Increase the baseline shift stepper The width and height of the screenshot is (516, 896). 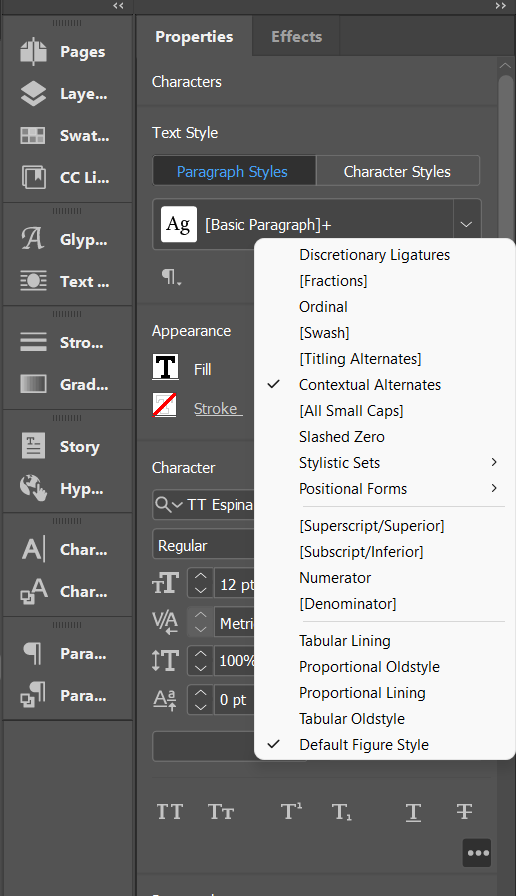201,693
